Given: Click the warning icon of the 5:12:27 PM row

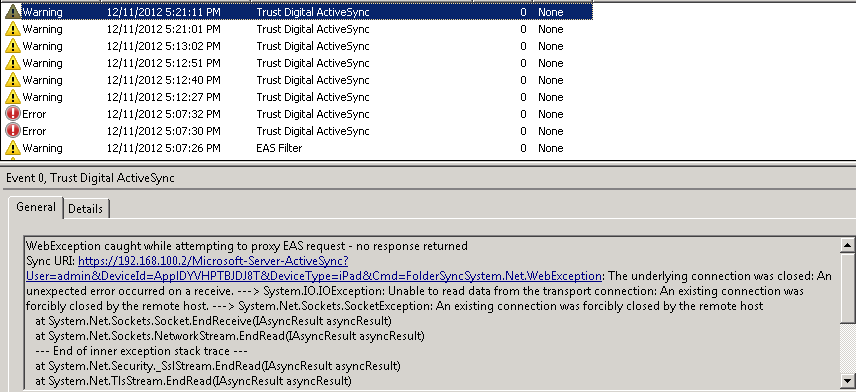Looking at the screenshot, I should (13, 97).
